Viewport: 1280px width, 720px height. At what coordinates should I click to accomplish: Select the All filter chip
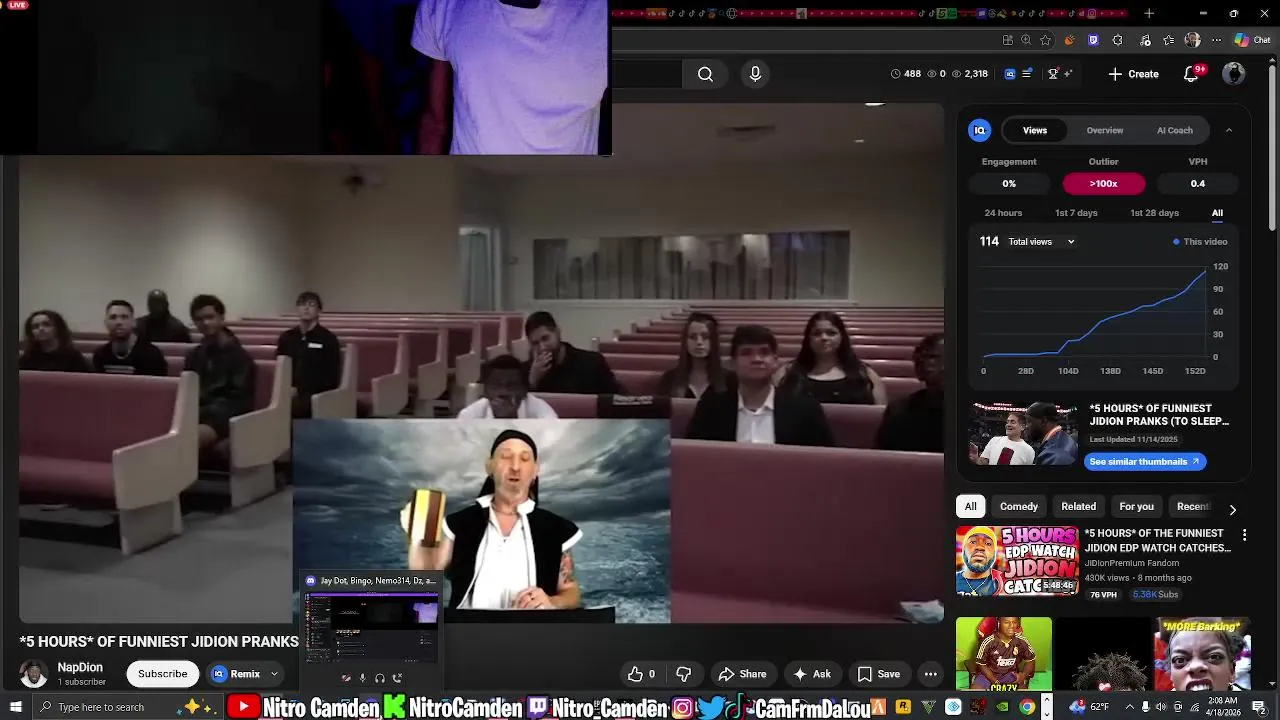tap(970, 506)
